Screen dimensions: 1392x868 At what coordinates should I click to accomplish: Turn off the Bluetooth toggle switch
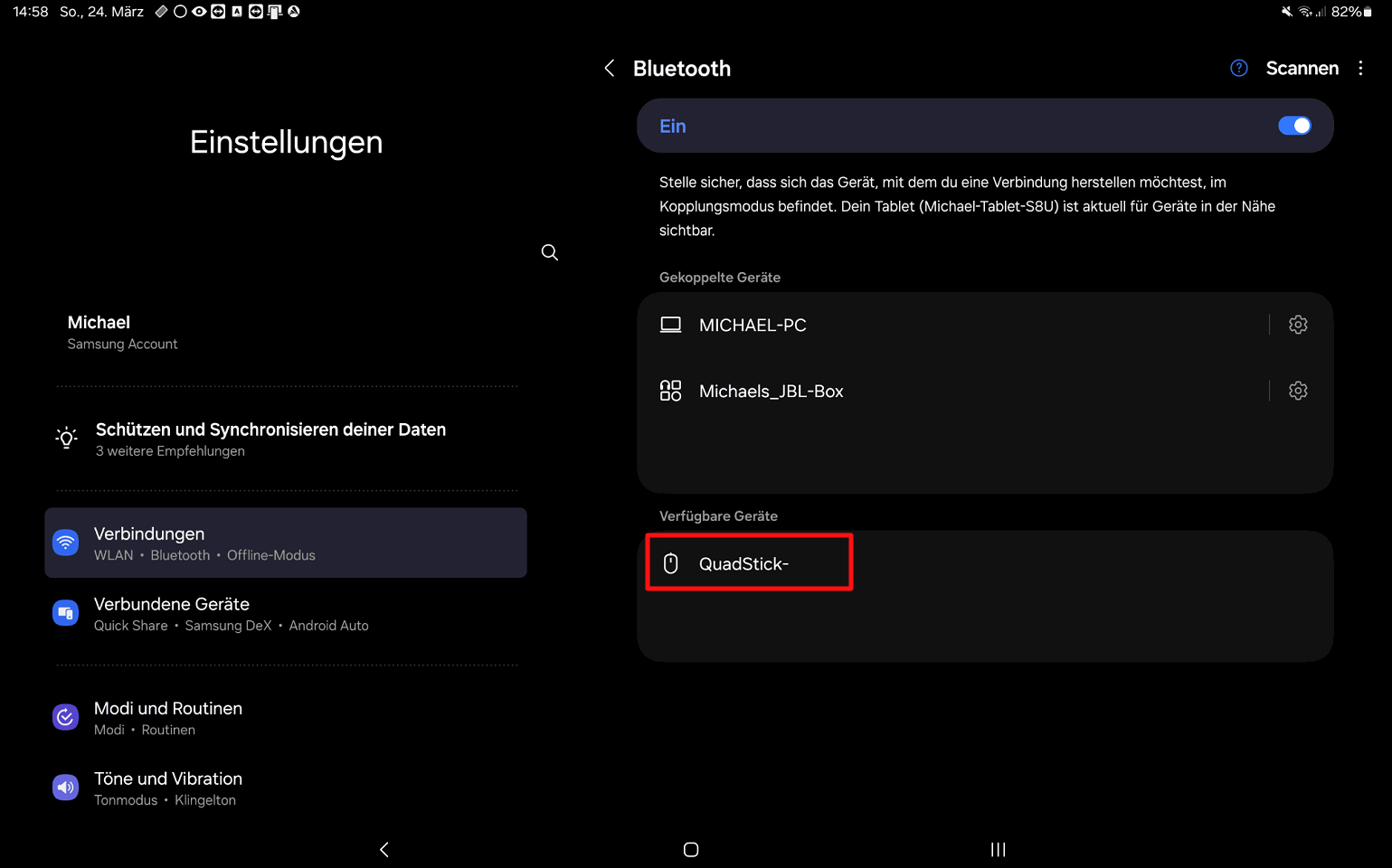point(1293,126)
